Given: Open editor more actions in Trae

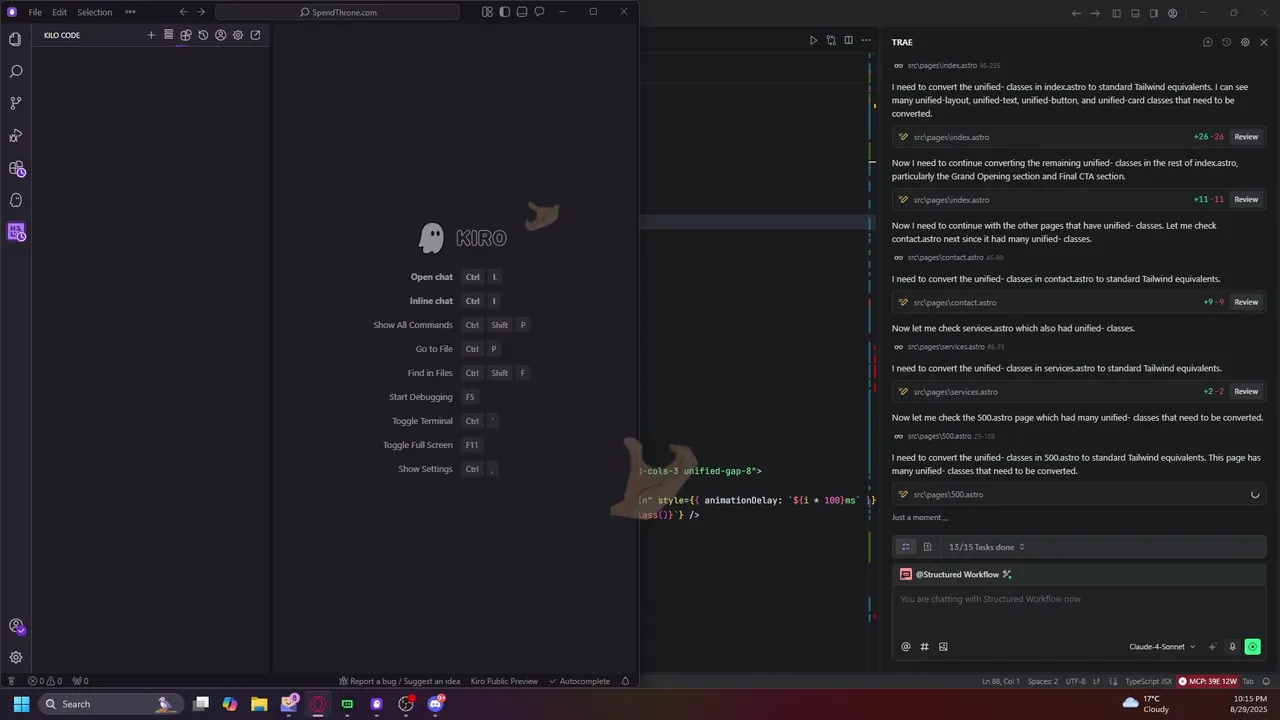Looking at the screenshot, I should (x=865, y=40).
